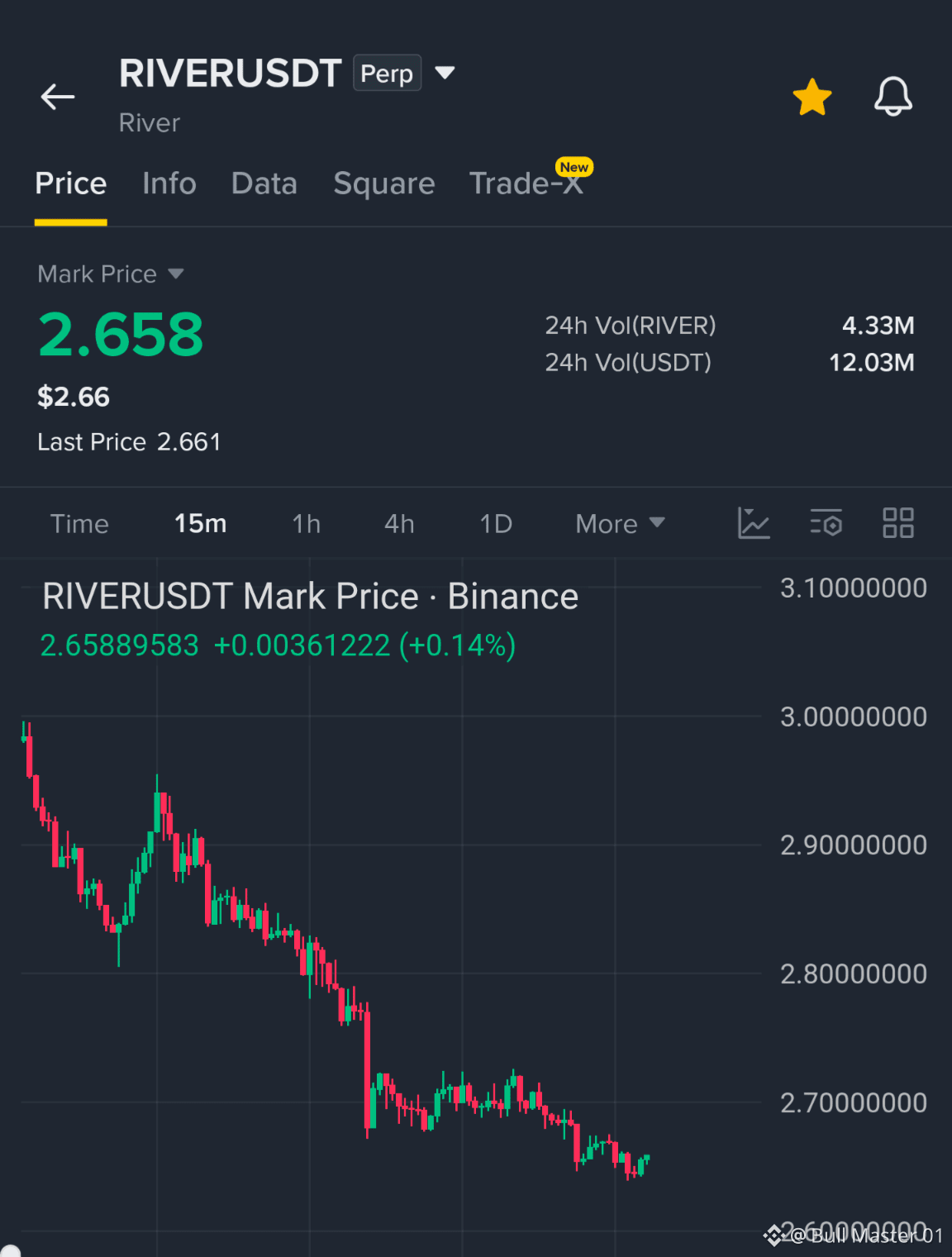This screenshot has width=952, height=1257.
Task: Open the Mark Price dropdown
Action: tap(111, 274)
